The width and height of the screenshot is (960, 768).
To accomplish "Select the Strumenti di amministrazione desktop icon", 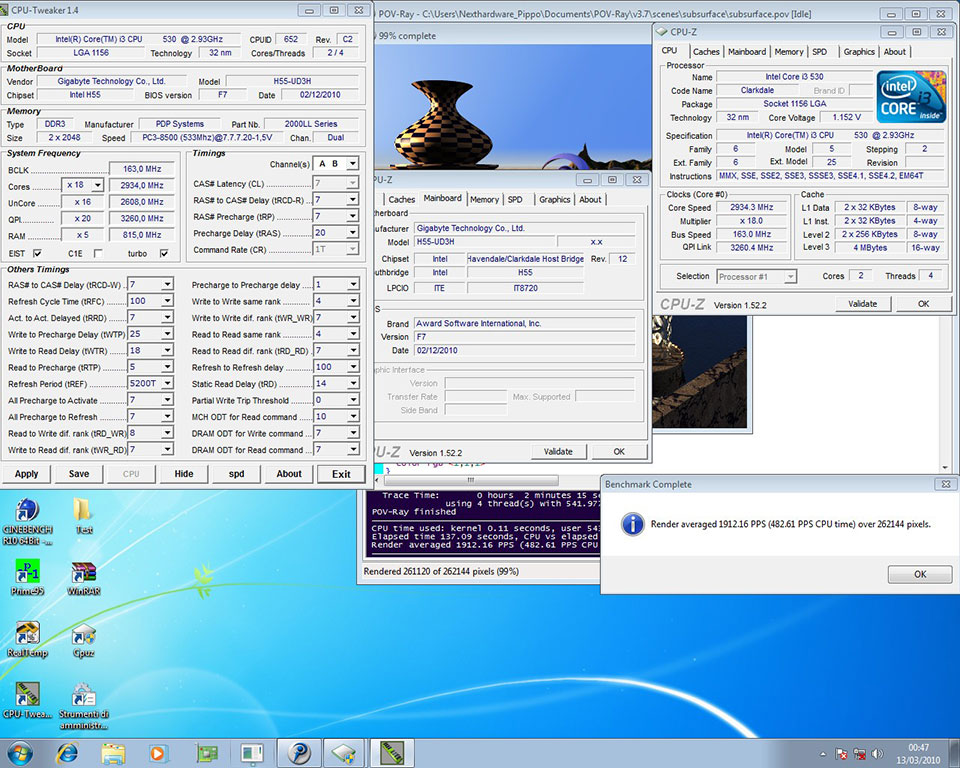I will coord(83,706).
